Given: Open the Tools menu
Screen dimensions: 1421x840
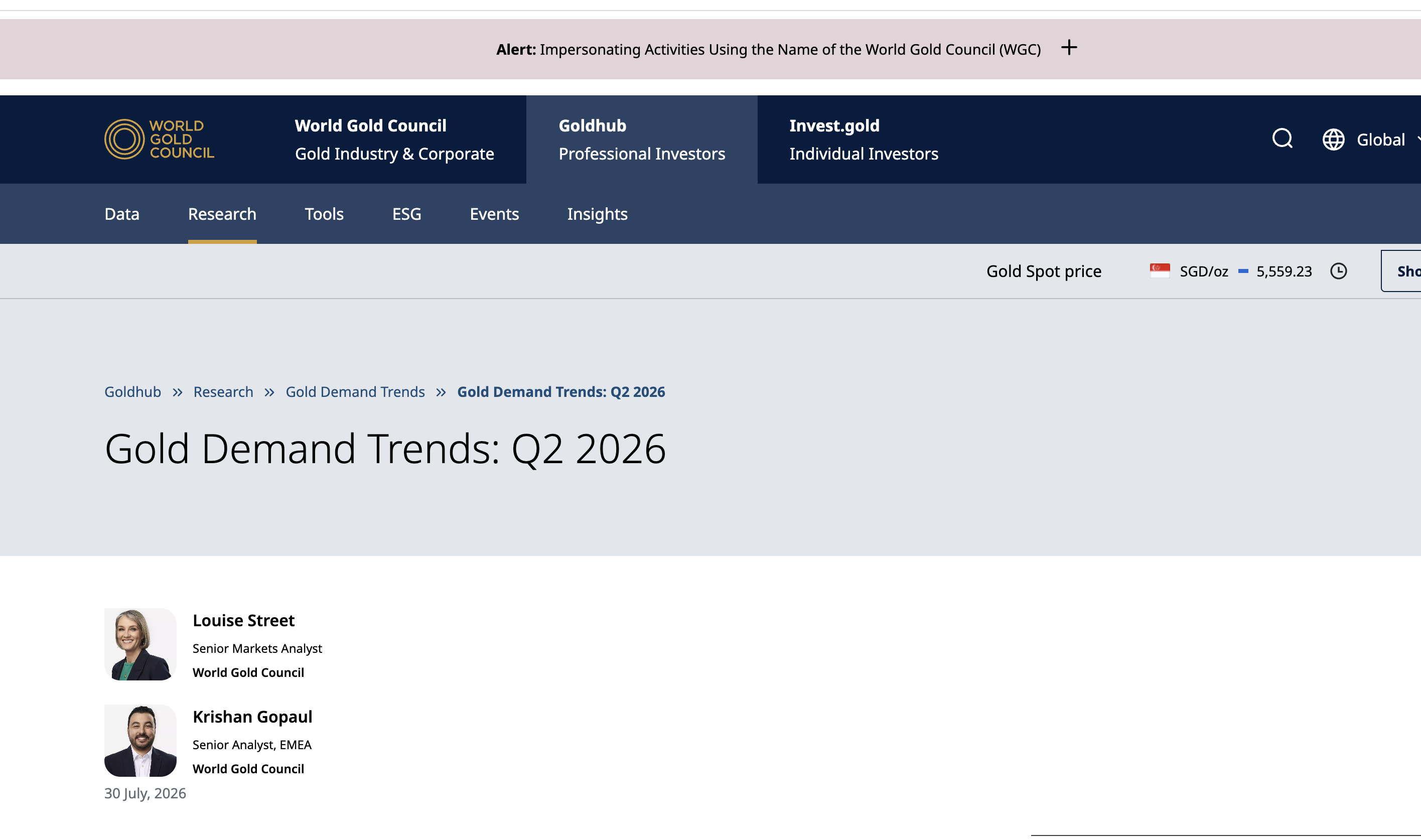Looking at the screenshot, I should (x=324, y=214).
